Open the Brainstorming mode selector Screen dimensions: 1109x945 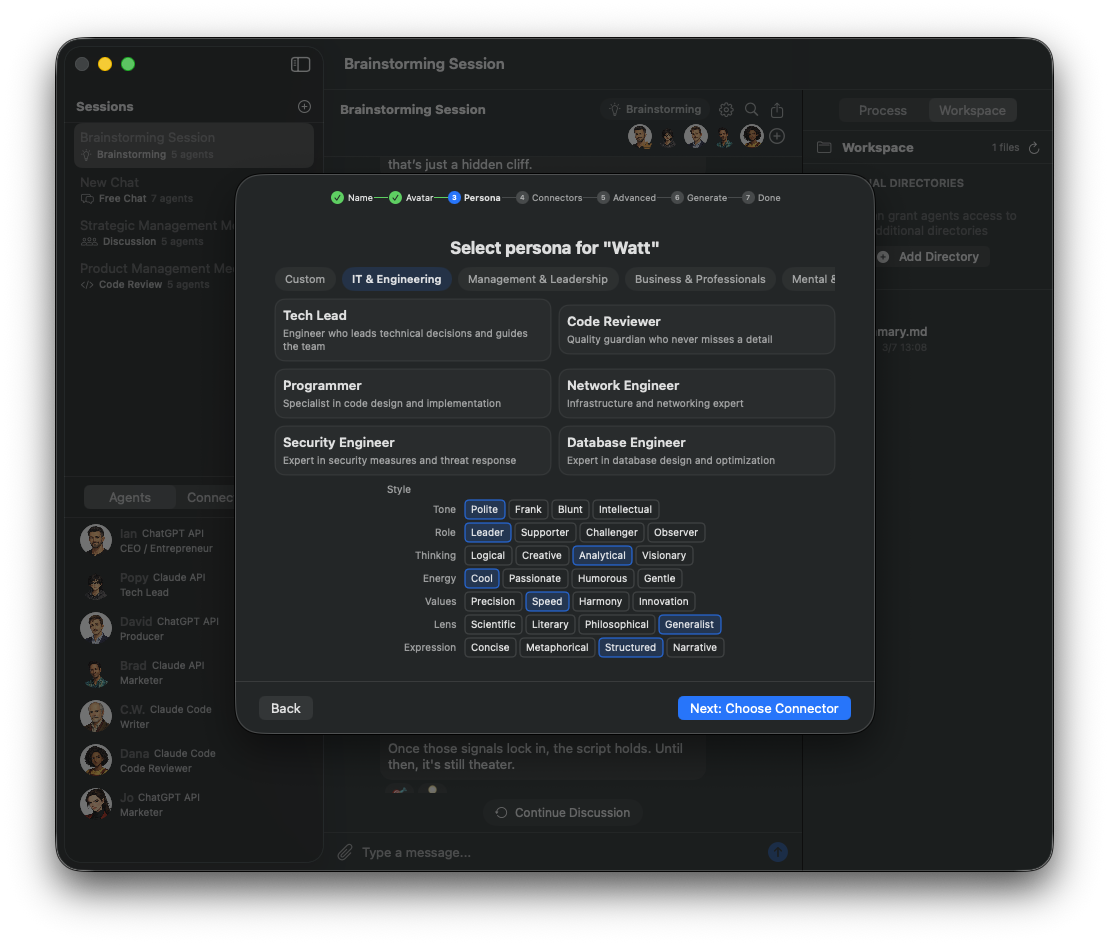[655, 110]
